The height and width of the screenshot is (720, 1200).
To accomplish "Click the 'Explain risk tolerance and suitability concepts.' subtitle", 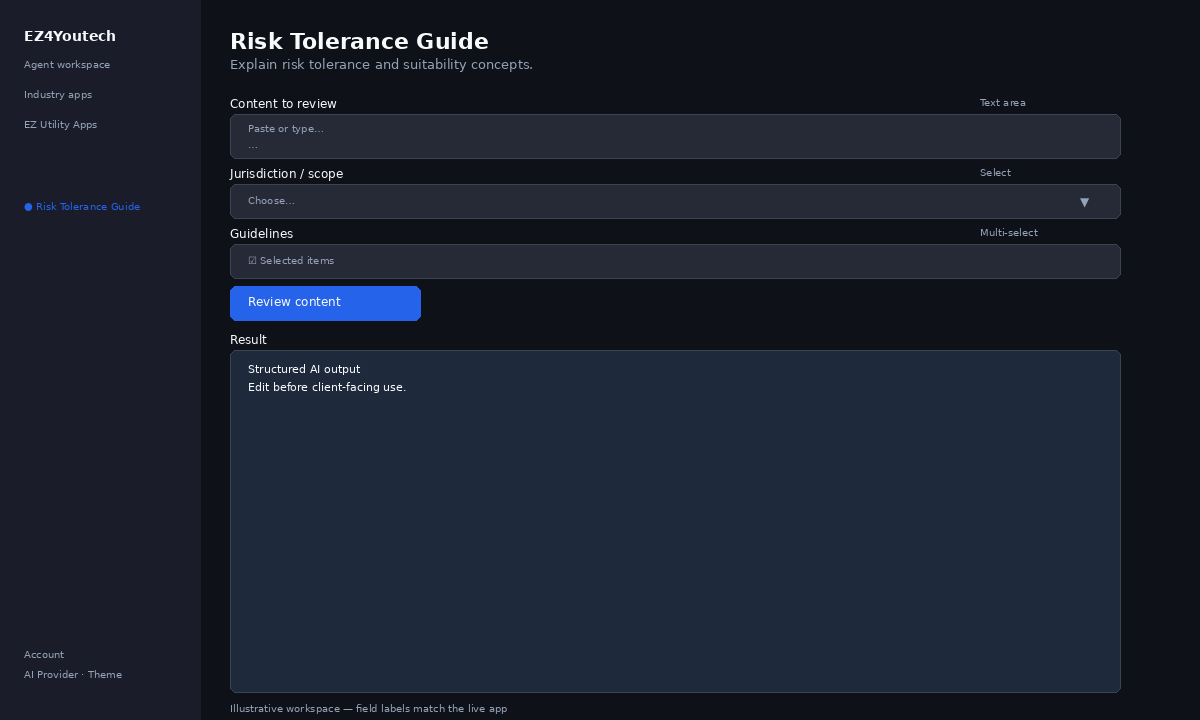I will tap(381, 65).
